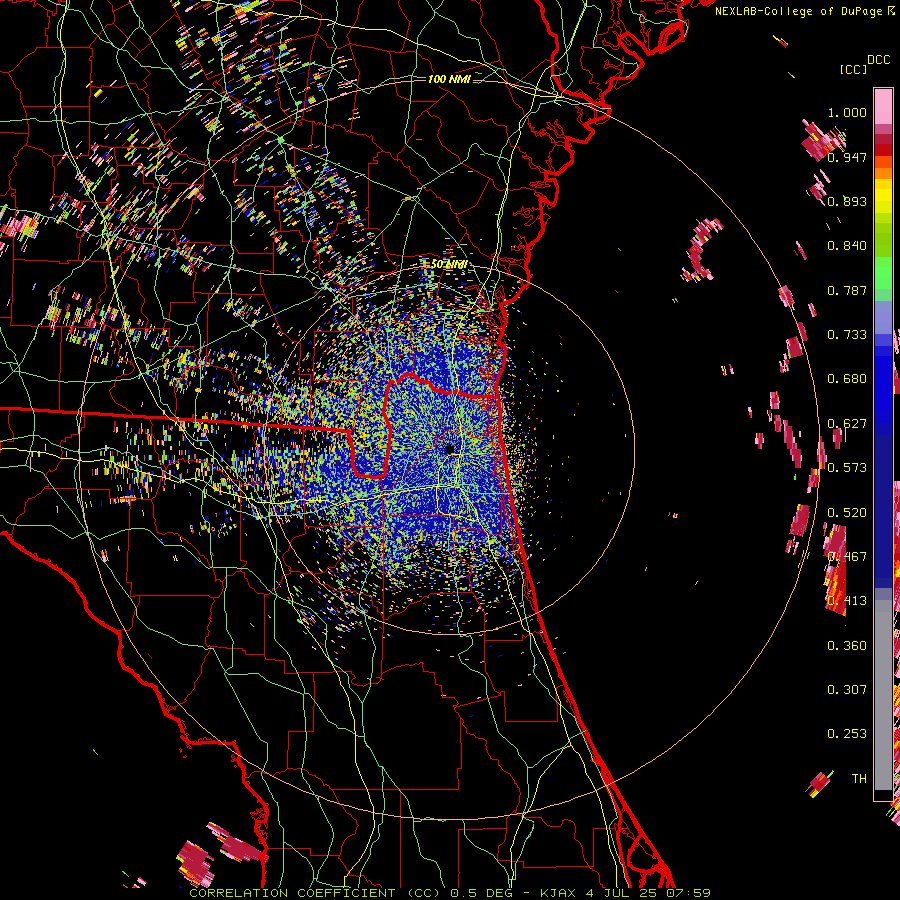Click the 07:59 timestamp in the caption
This screenshot has height=900, width=900.
coord(686,893)
